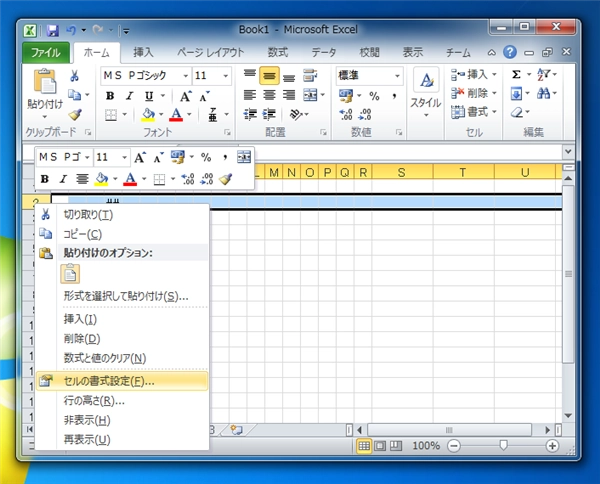The image size is (600, 484).
Task: Choose コピー(C) in context menu
Action: 122,234
